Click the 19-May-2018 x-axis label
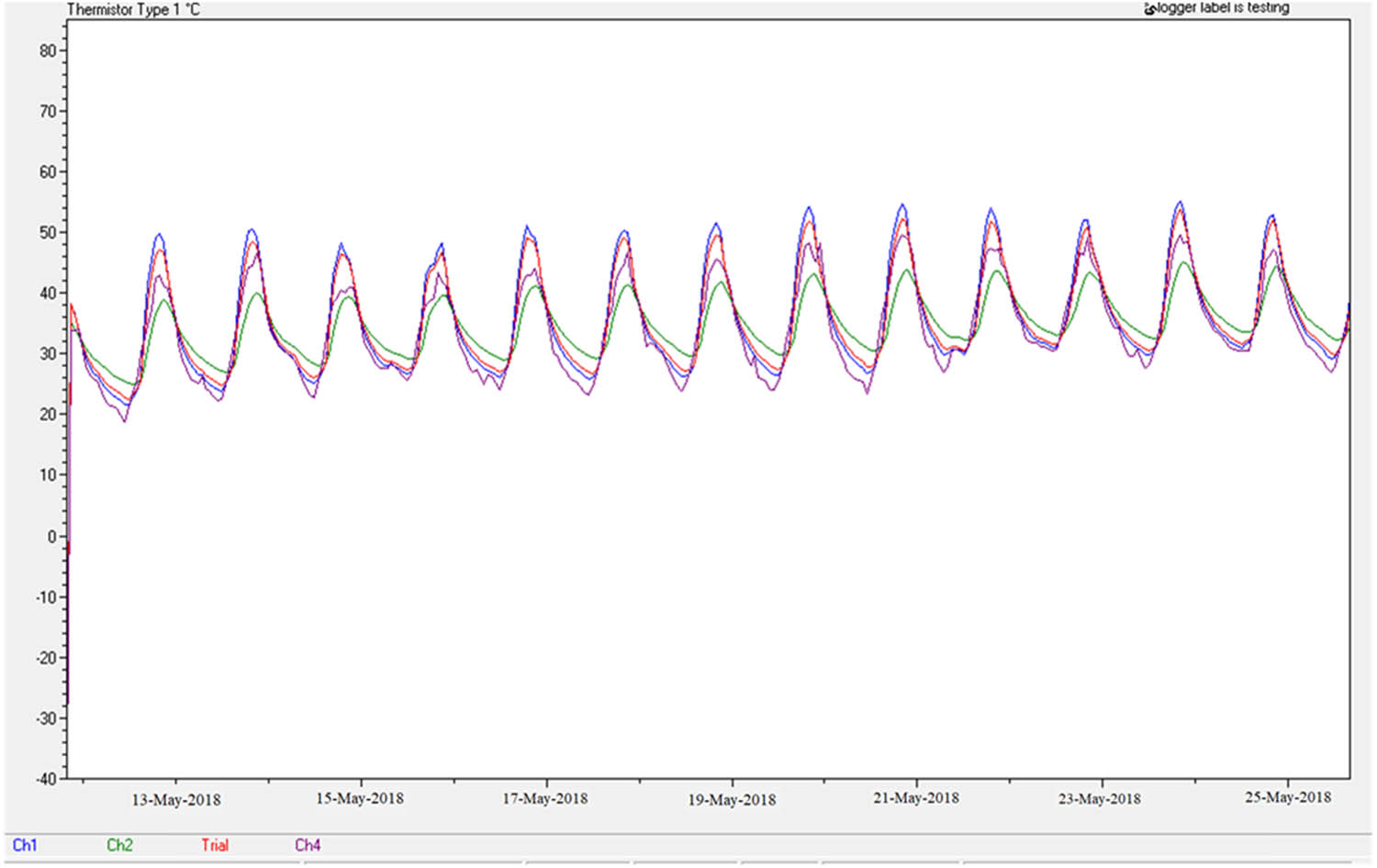 pos(732,800)
